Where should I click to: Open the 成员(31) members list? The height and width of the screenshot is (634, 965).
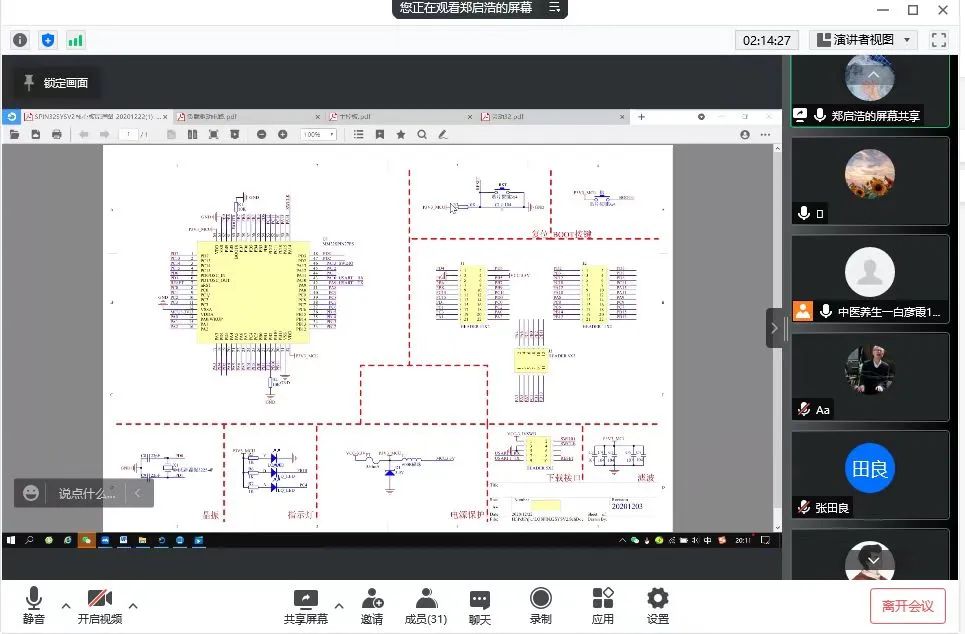425,606
